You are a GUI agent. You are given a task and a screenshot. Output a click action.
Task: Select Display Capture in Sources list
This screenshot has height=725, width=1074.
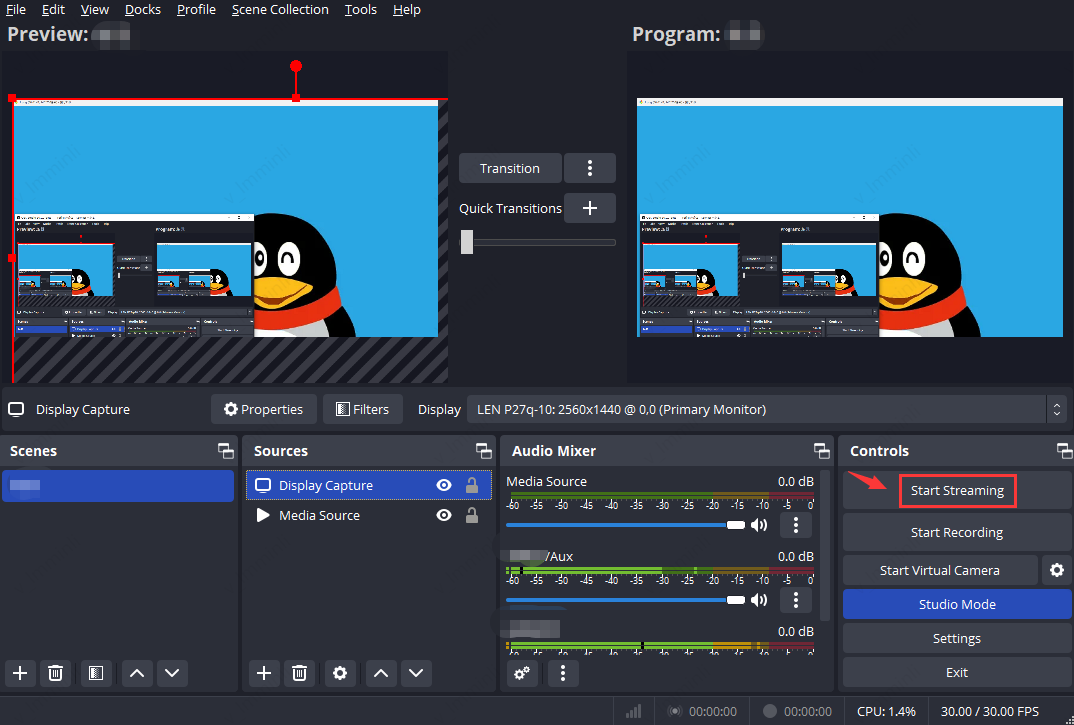coord(369,485)
